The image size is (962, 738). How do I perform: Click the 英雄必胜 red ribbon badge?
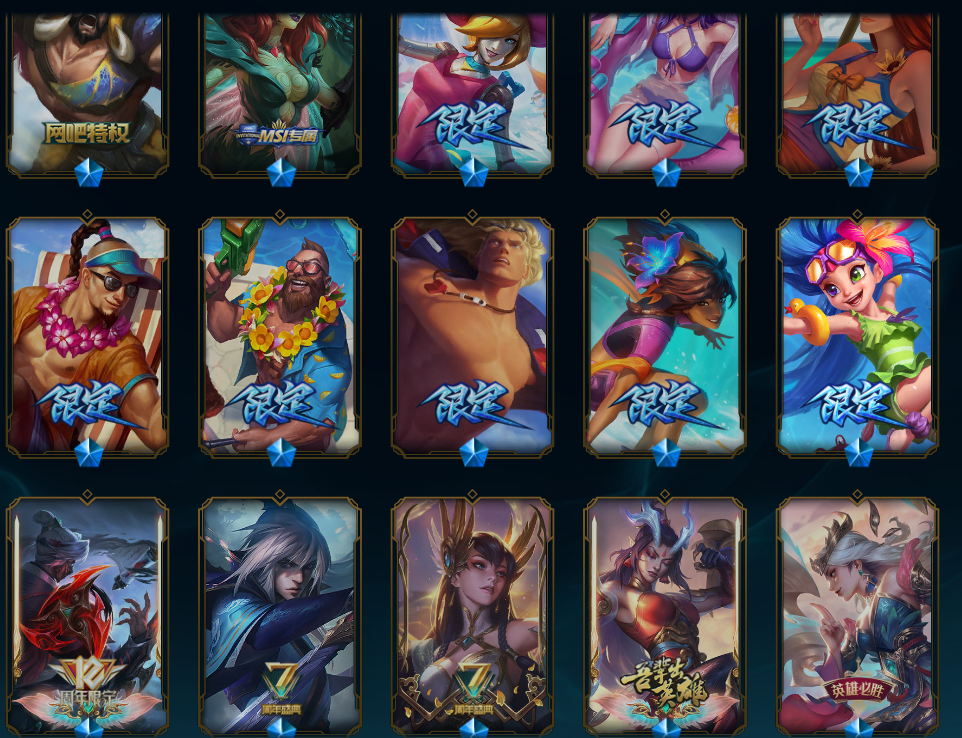[x=857, y=691]
